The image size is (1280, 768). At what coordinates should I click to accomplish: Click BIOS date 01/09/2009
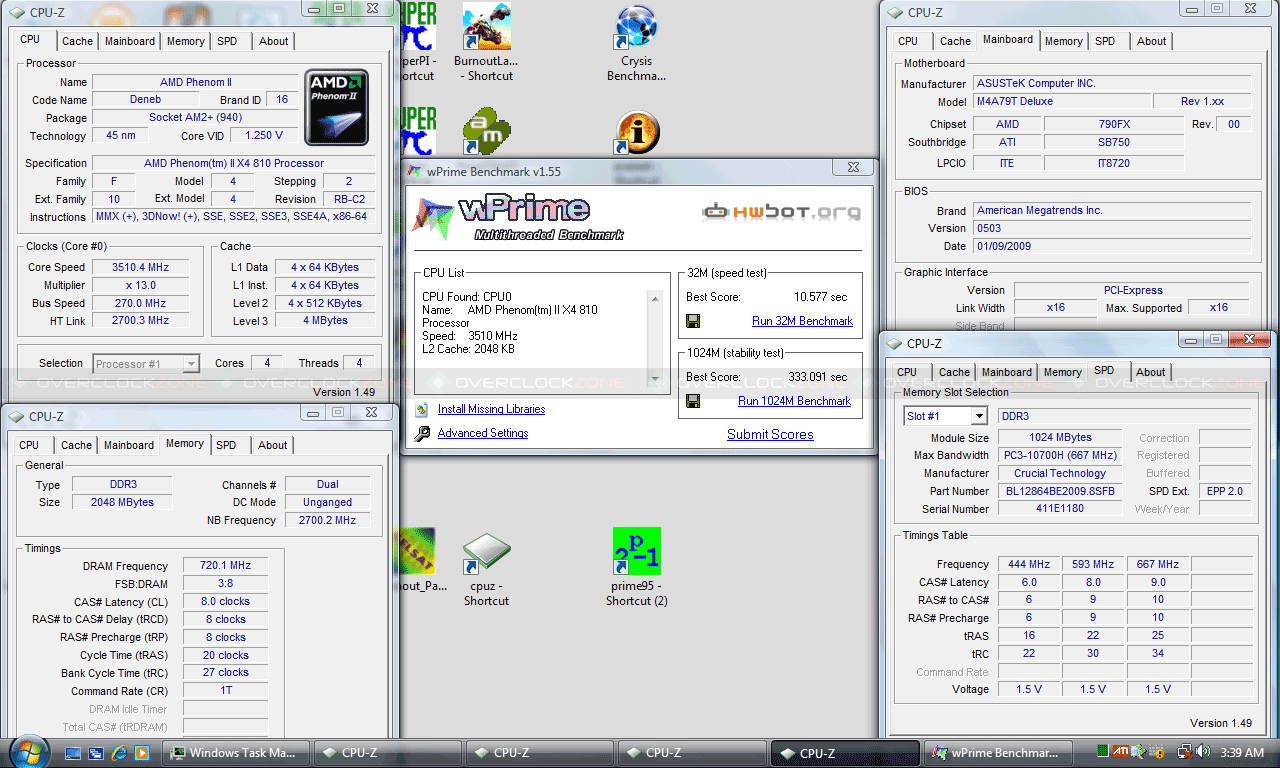(x=1111, y=246)
